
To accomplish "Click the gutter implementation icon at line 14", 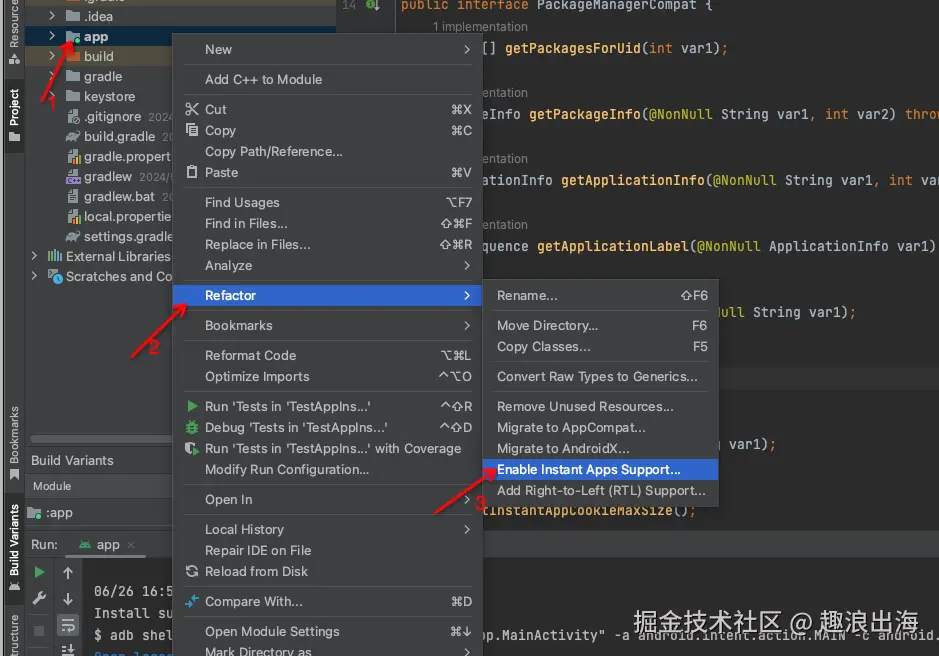I will click(372, 5).
